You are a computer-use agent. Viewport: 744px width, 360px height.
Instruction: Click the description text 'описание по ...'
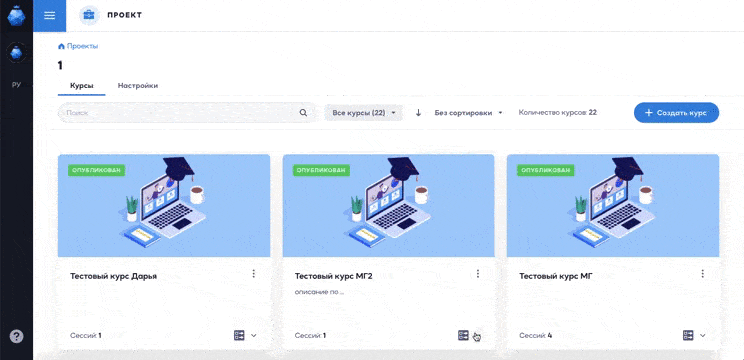[x=319, y=292]
